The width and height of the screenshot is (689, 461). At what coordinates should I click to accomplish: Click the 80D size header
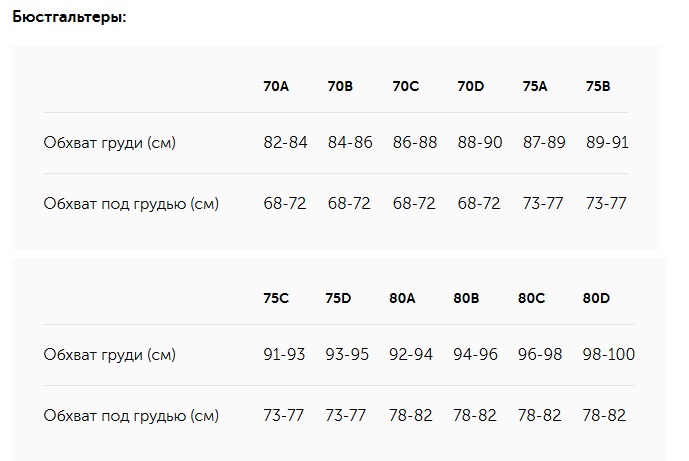(596, 298)
